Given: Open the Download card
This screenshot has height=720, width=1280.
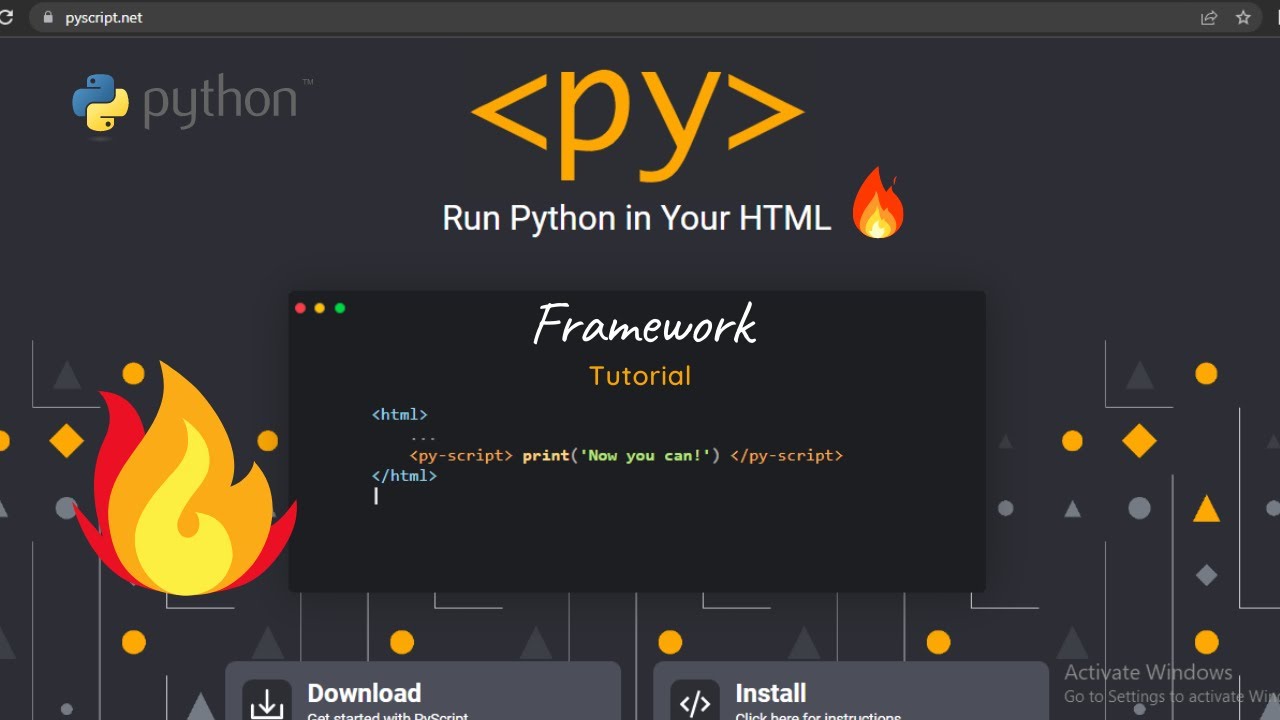Looking at the screenshot, I should (423, 691).
